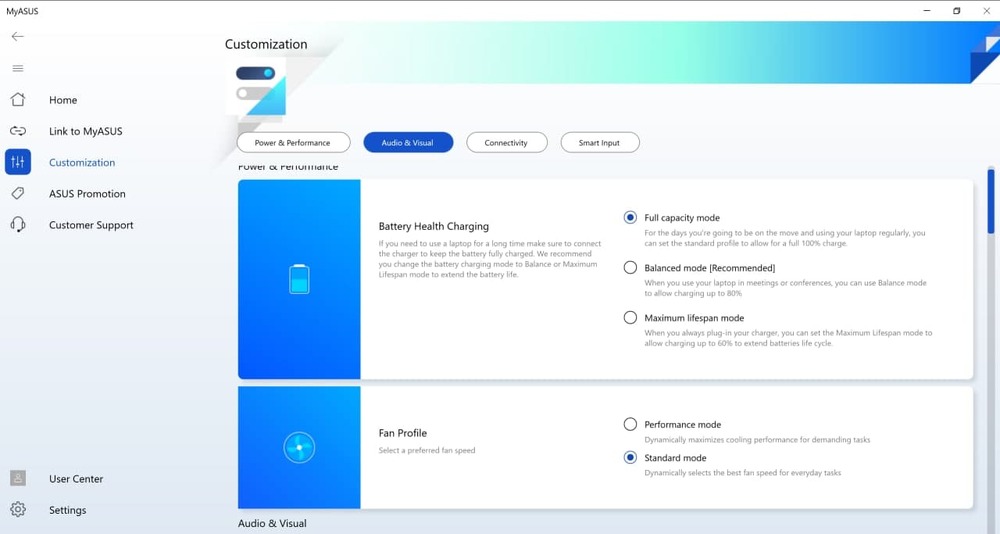Image resolution: width=1000 pixels, height=534 pixels.
Task: Click the Home house icon
Action: click(x=18, y=100)
